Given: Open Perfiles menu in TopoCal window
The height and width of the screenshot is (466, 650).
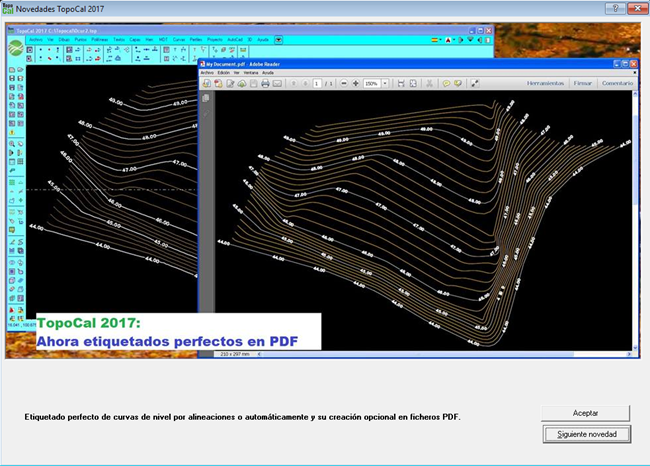Looking at the screenshot, I should tap(196, 40).
